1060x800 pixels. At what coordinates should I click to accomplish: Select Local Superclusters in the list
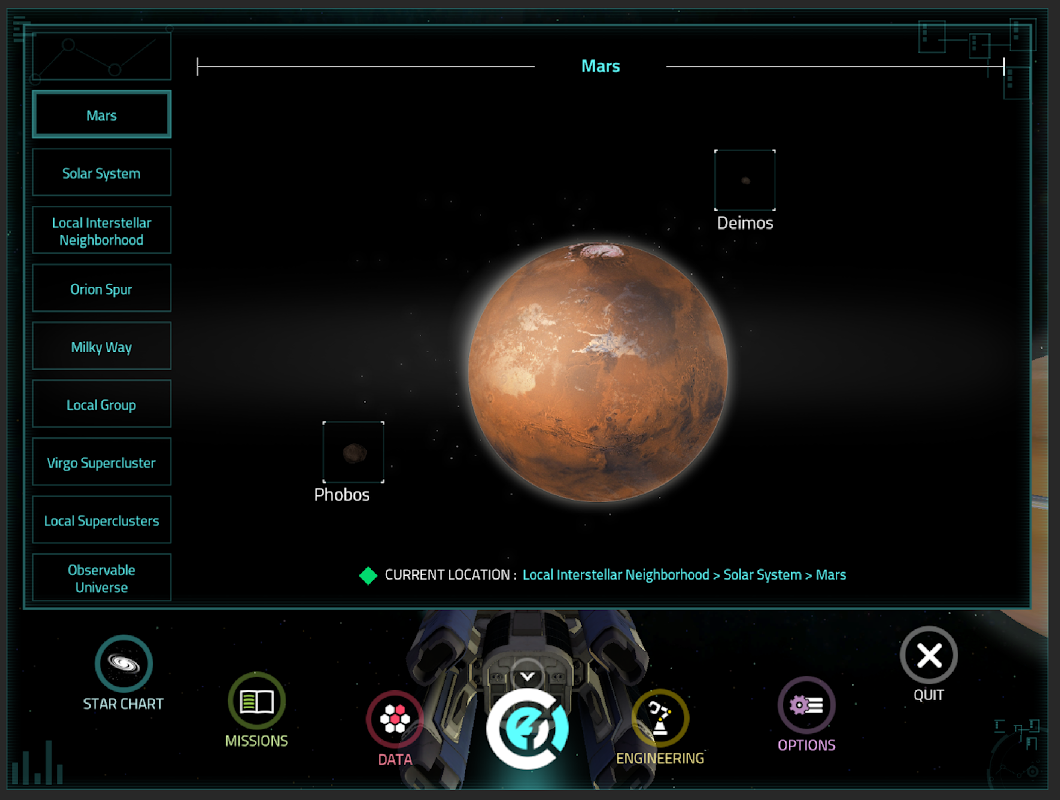(x=101, y=520)
